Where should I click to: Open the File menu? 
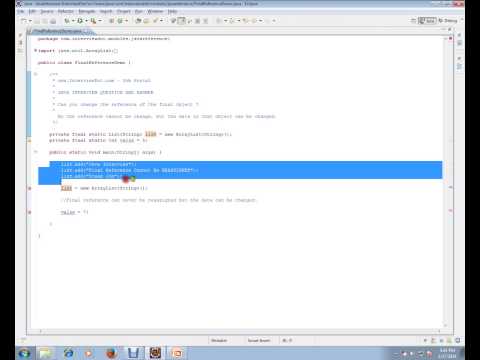[21, 11]
